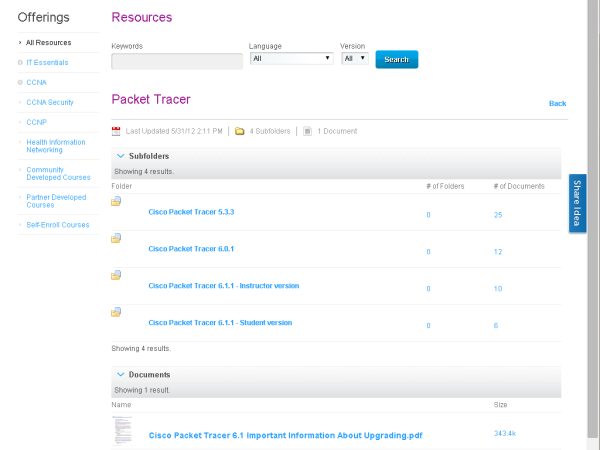Click the Back link
The height and width of the screenshot is (450, 600).
point(557,104)
